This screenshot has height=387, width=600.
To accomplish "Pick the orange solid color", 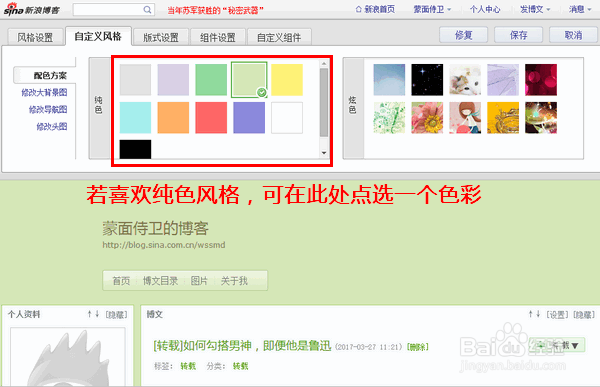I will click(x=173, y=118).
